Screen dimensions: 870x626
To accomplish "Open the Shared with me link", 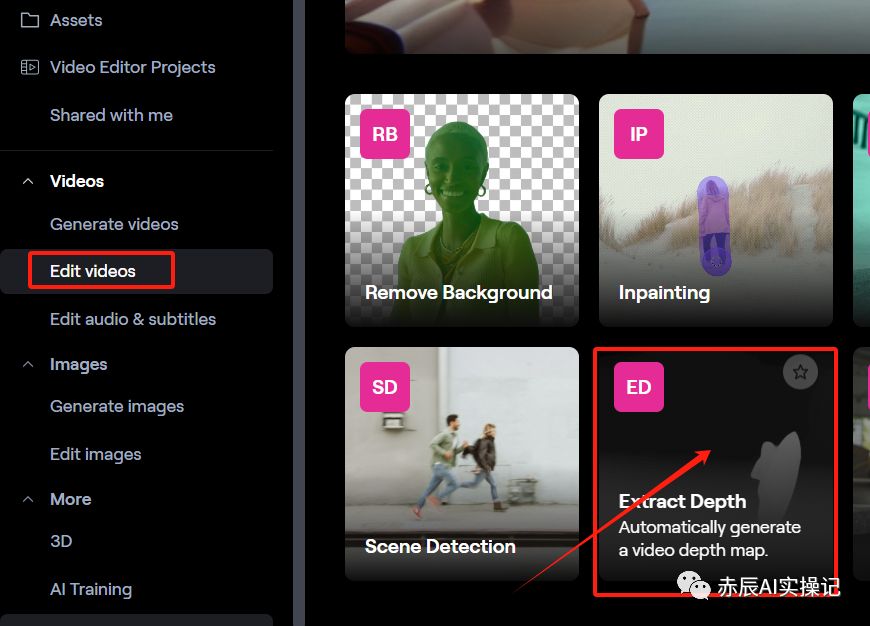I will [111, 115].
